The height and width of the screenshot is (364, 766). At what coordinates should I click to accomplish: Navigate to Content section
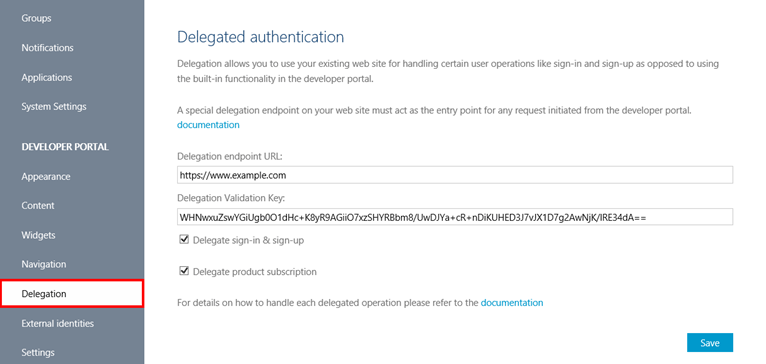click(38, 206)
